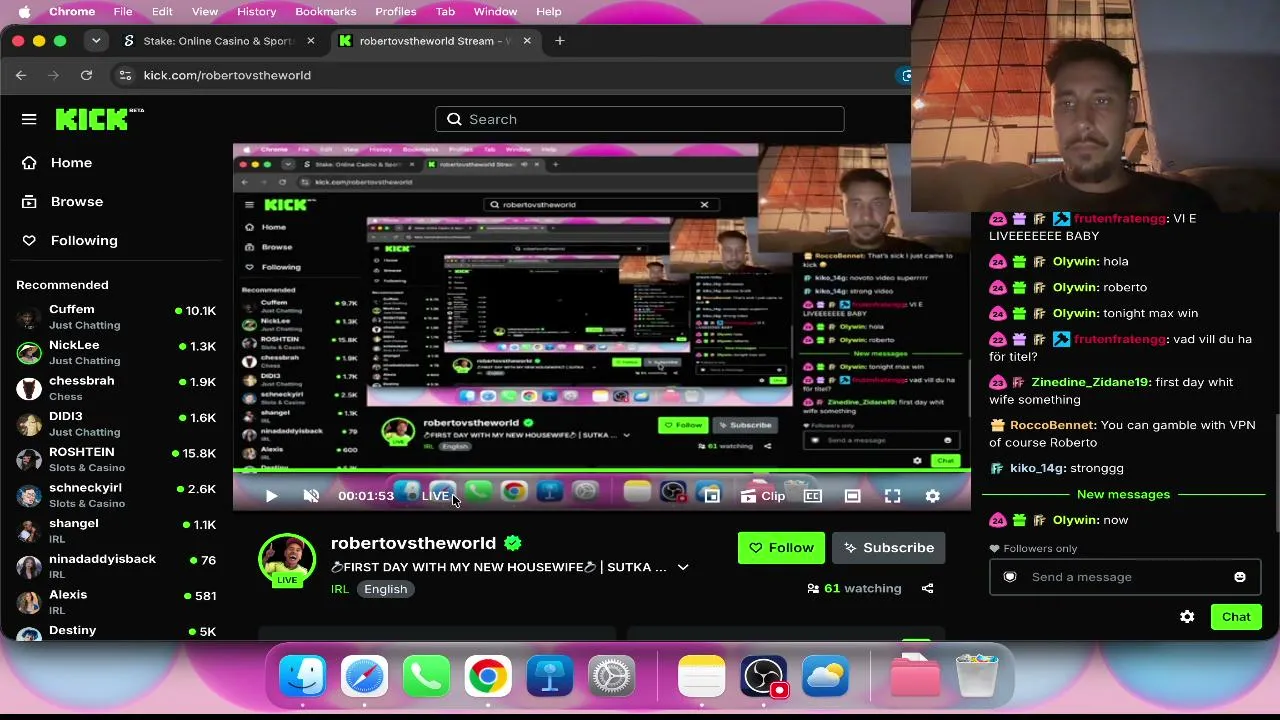Viewport: 1280px width, 720px height.
Task: Send message with Chat button
Action: [x=1236, y=617]
